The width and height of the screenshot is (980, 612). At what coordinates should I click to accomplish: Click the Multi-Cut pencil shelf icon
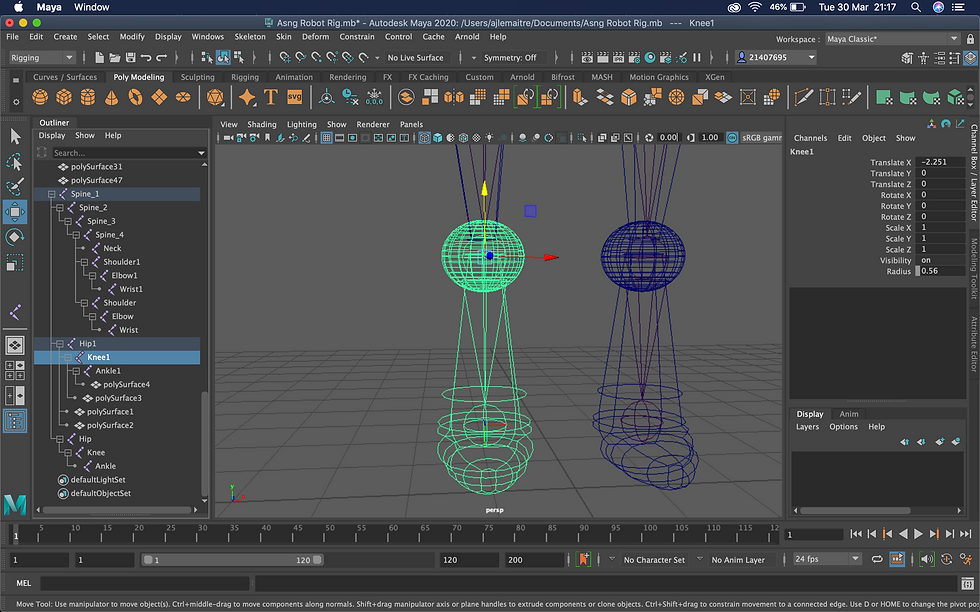click(x=804, y=97)
